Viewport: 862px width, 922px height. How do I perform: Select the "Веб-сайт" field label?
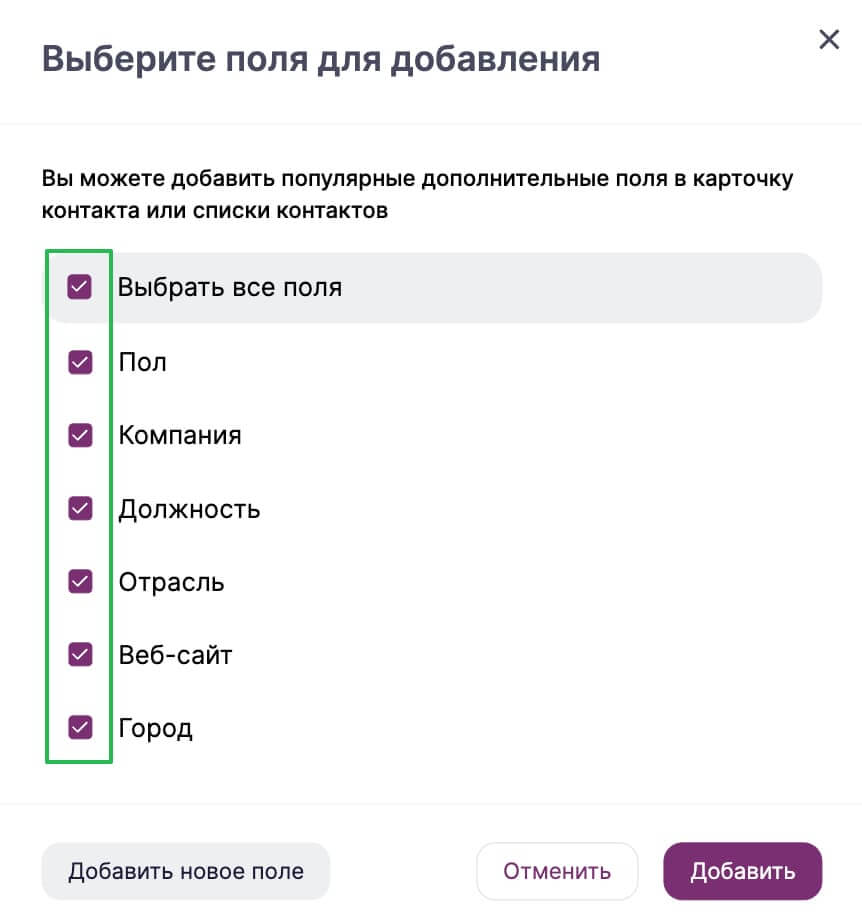coord(175,655)
